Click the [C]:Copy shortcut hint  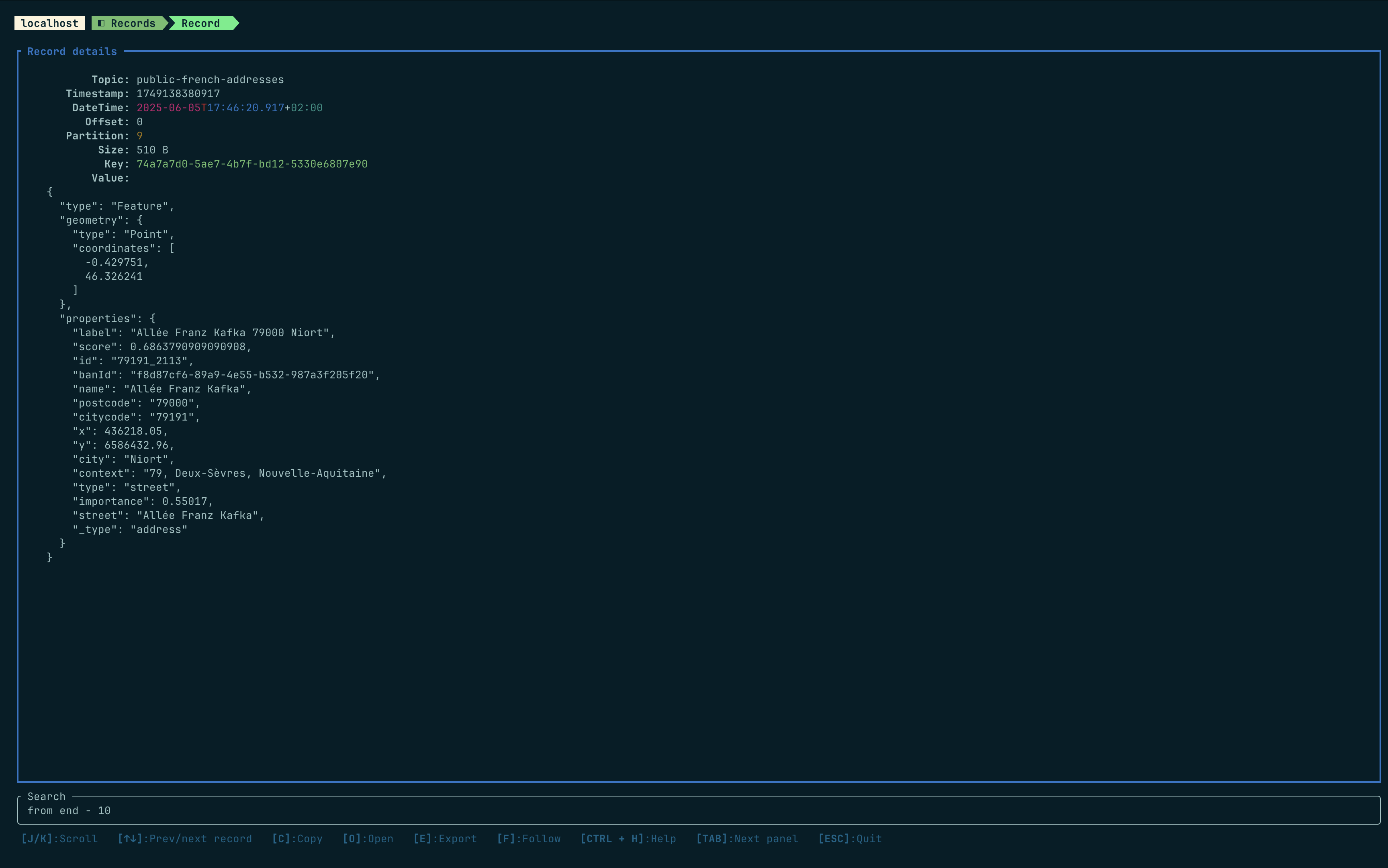[x=297, y=839]
